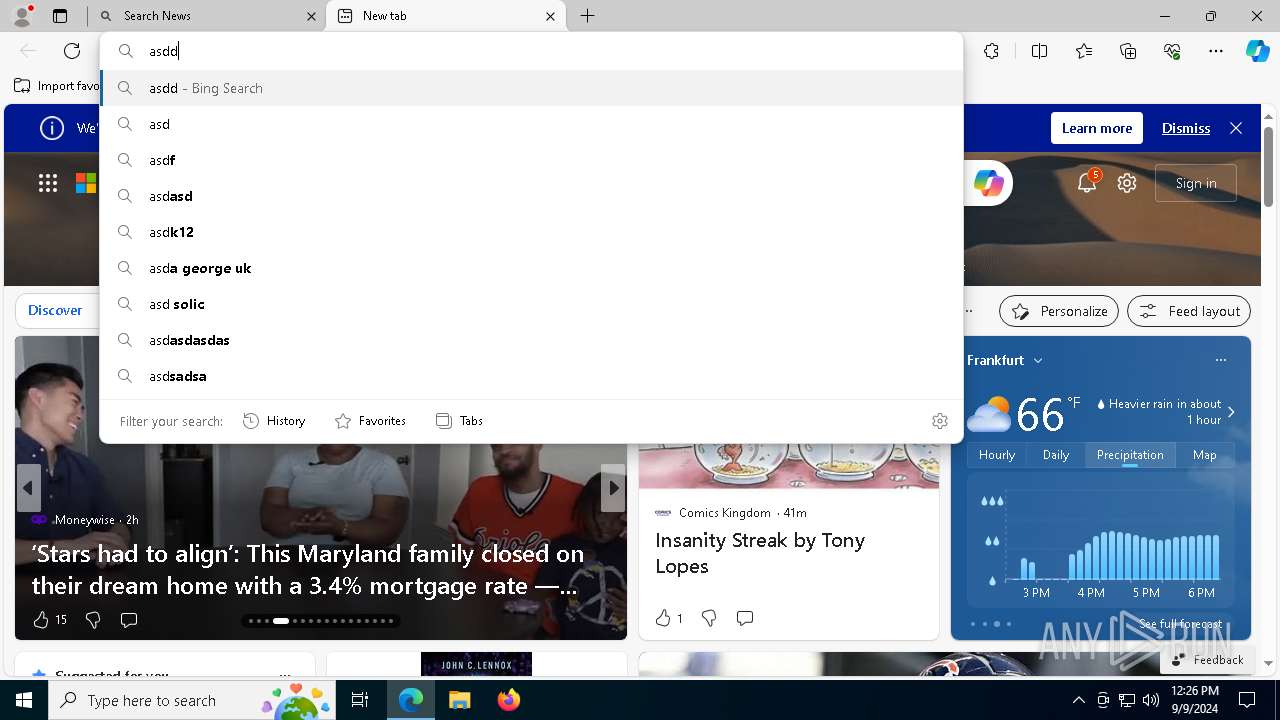
Task: Open the Copilot icon beside the notifications bell
Action: pyautogui.click(x=988, y=183)
